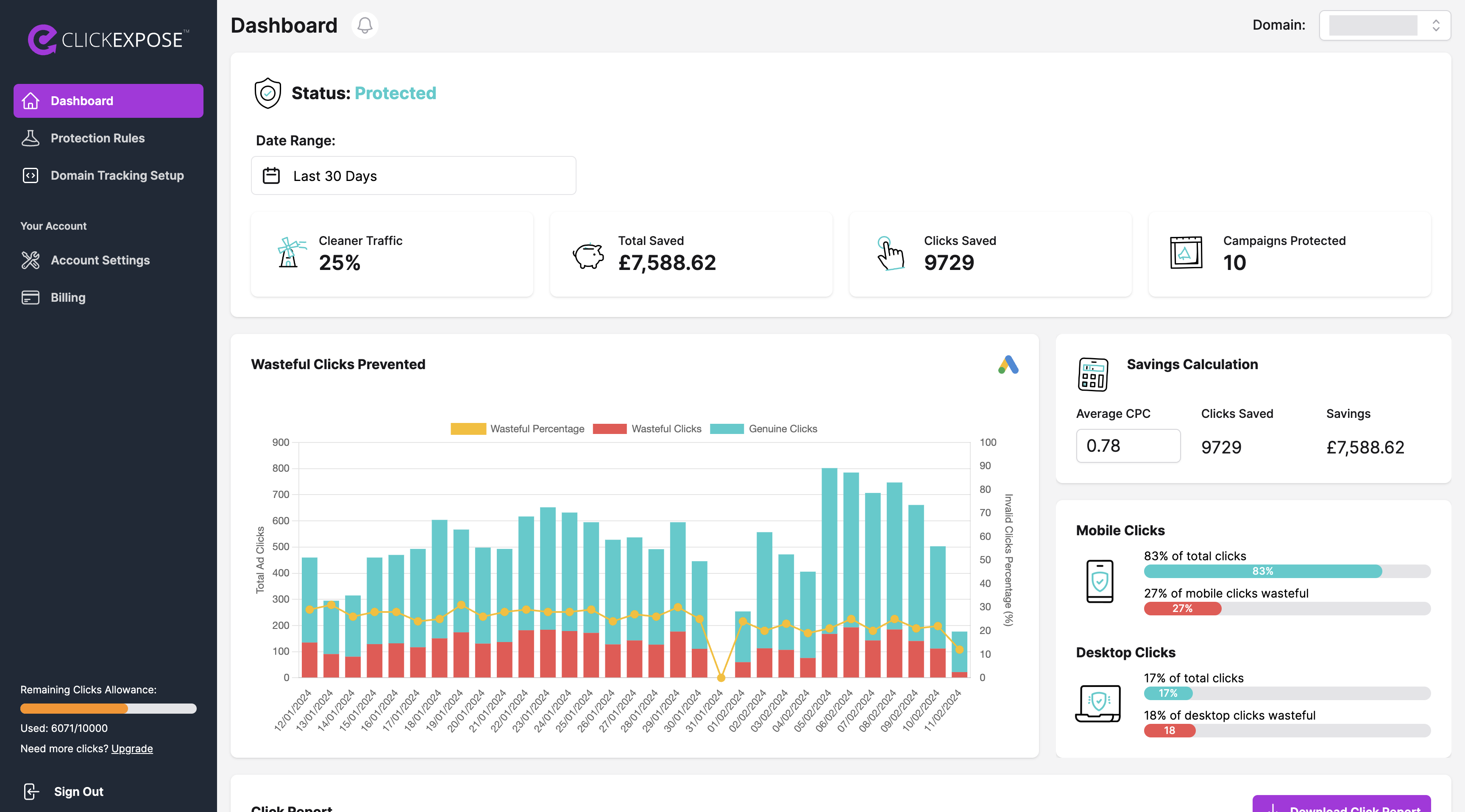1465x812 pixels.
Task: Toggle the Genuine Clicks legend series
Action: (x=763, y=429)
